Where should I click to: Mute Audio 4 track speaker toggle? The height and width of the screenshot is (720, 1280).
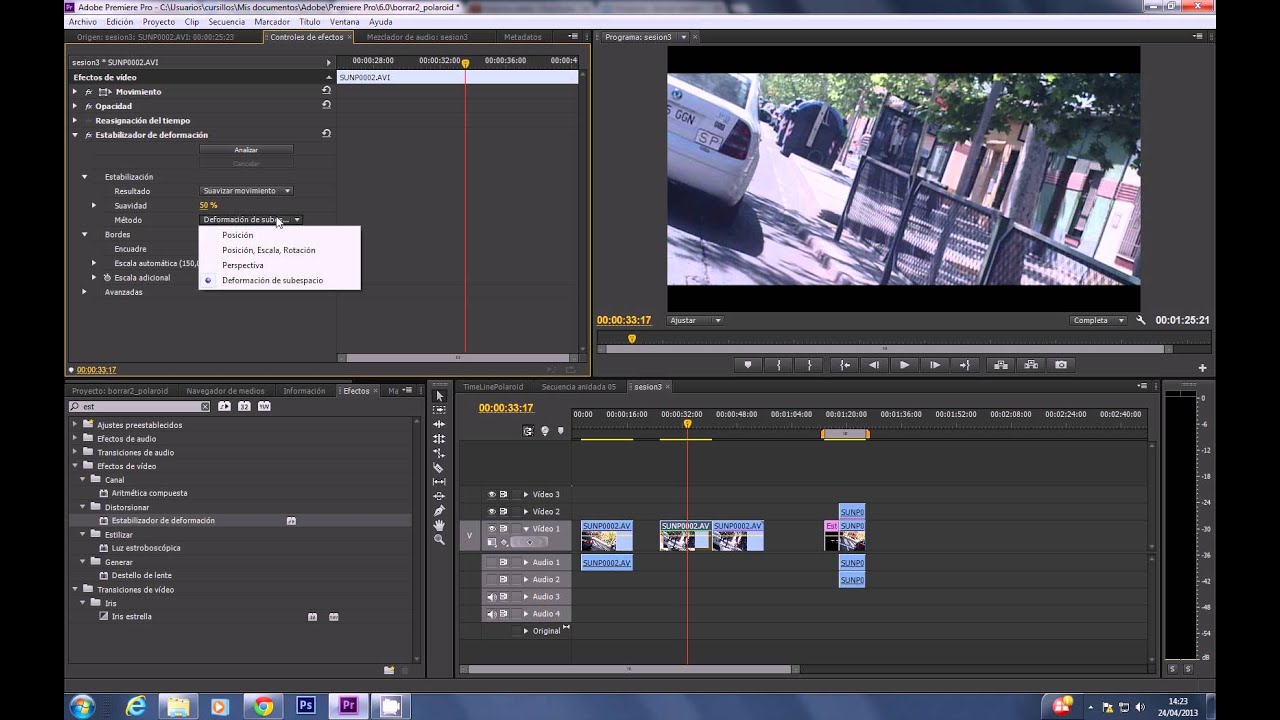tap(492, 614)
